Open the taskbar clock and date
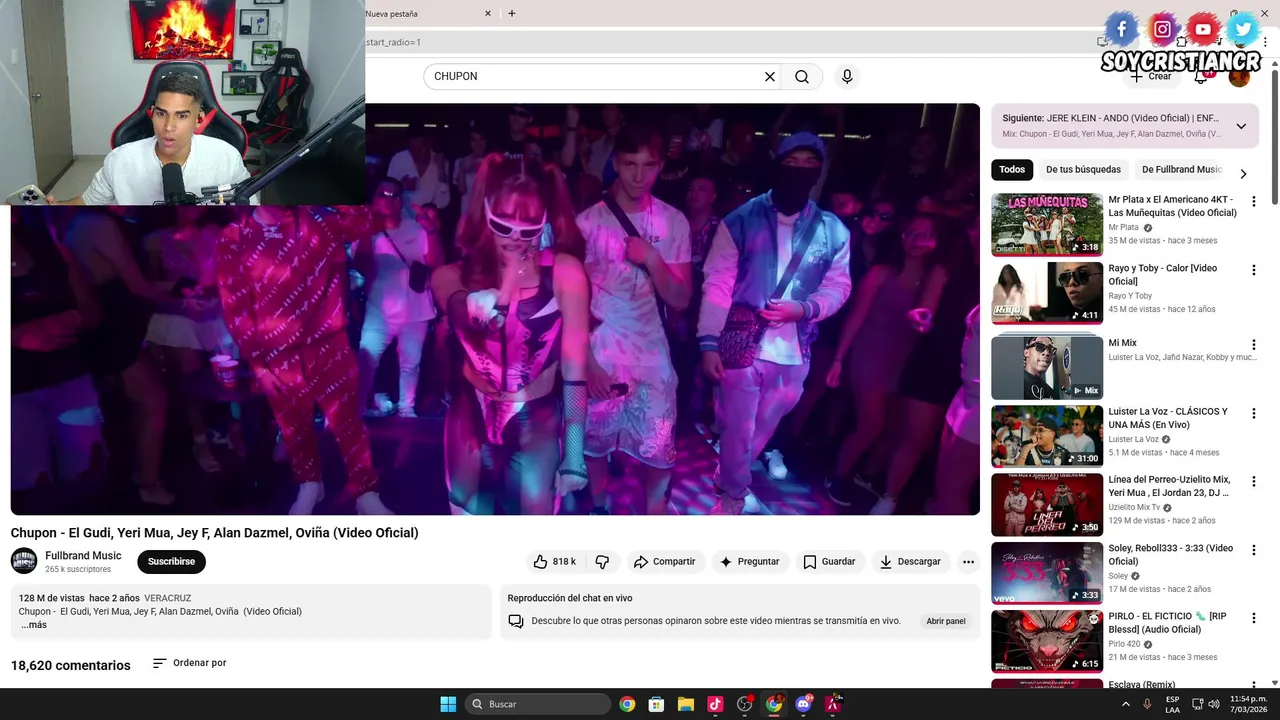Image resolution: width=1280 pixels, height=720 pixels. (1247, 704)
